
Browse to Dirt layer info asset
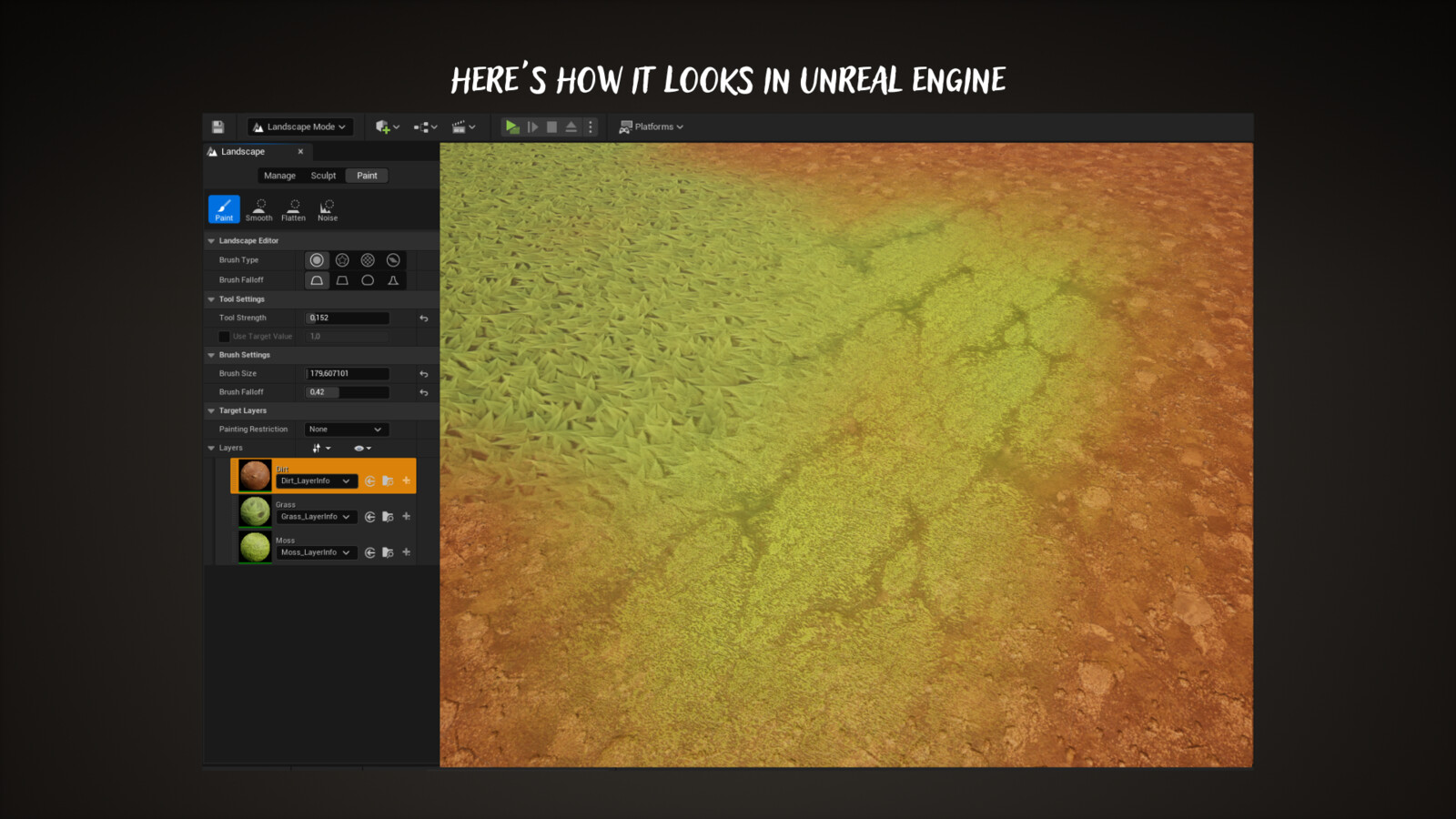388,481
